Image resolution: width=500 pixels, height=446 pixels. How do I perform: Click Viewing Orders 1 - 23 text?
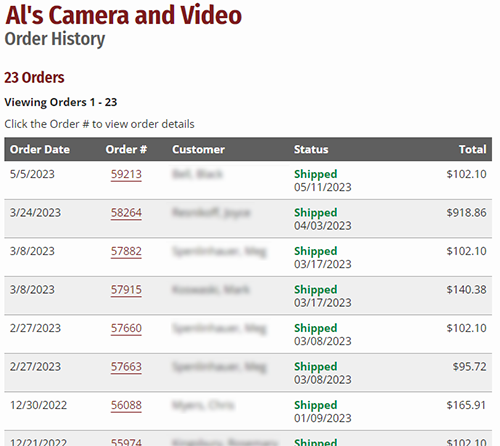[61, 102]
